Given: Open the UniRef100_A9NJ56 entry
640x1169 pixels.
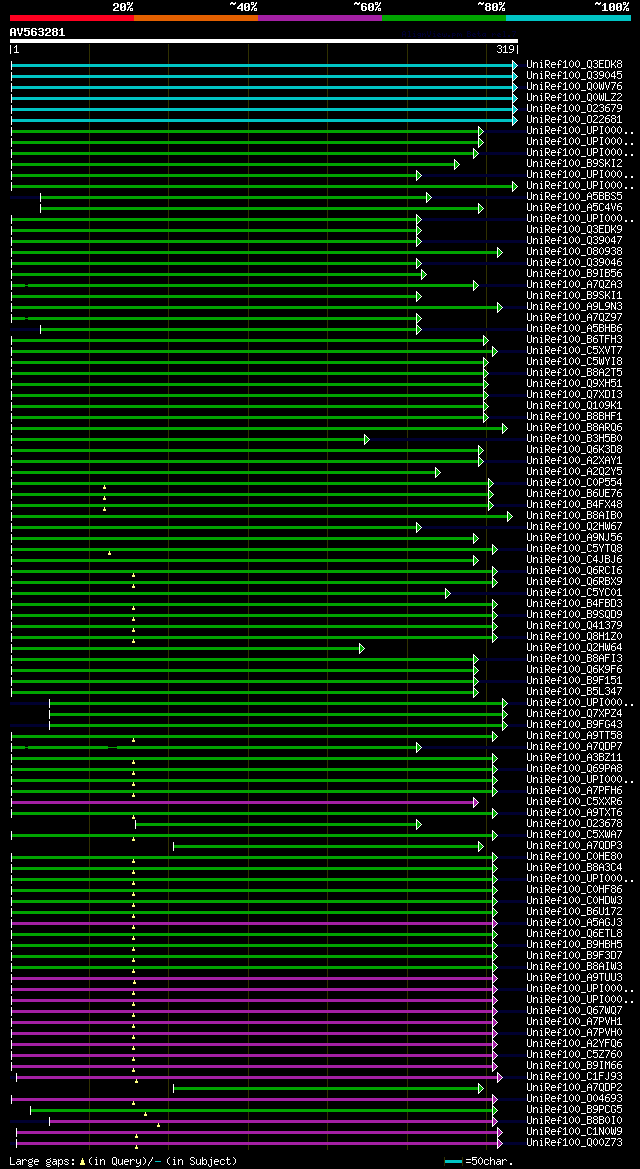Looking at the screenshot, I should coord(574,538).
